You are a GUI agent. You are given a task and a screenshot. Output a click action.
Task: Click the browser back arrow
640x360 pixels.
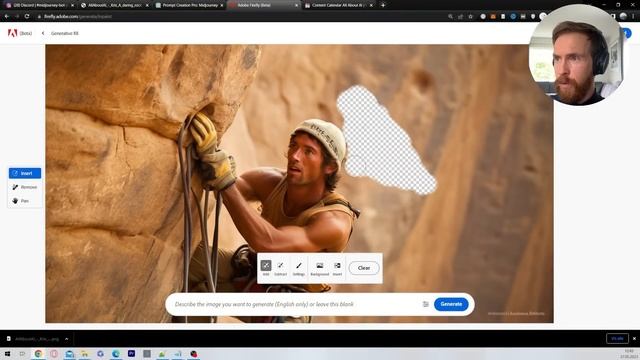pos(7,16)
